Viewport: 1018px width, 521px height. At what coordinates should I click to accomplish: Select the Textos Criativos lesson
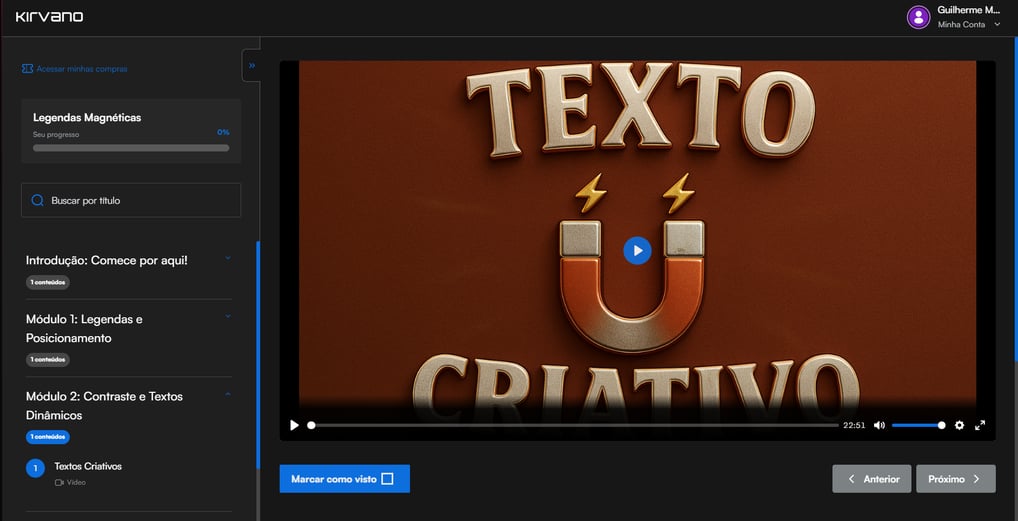click(x=88, y=467)
